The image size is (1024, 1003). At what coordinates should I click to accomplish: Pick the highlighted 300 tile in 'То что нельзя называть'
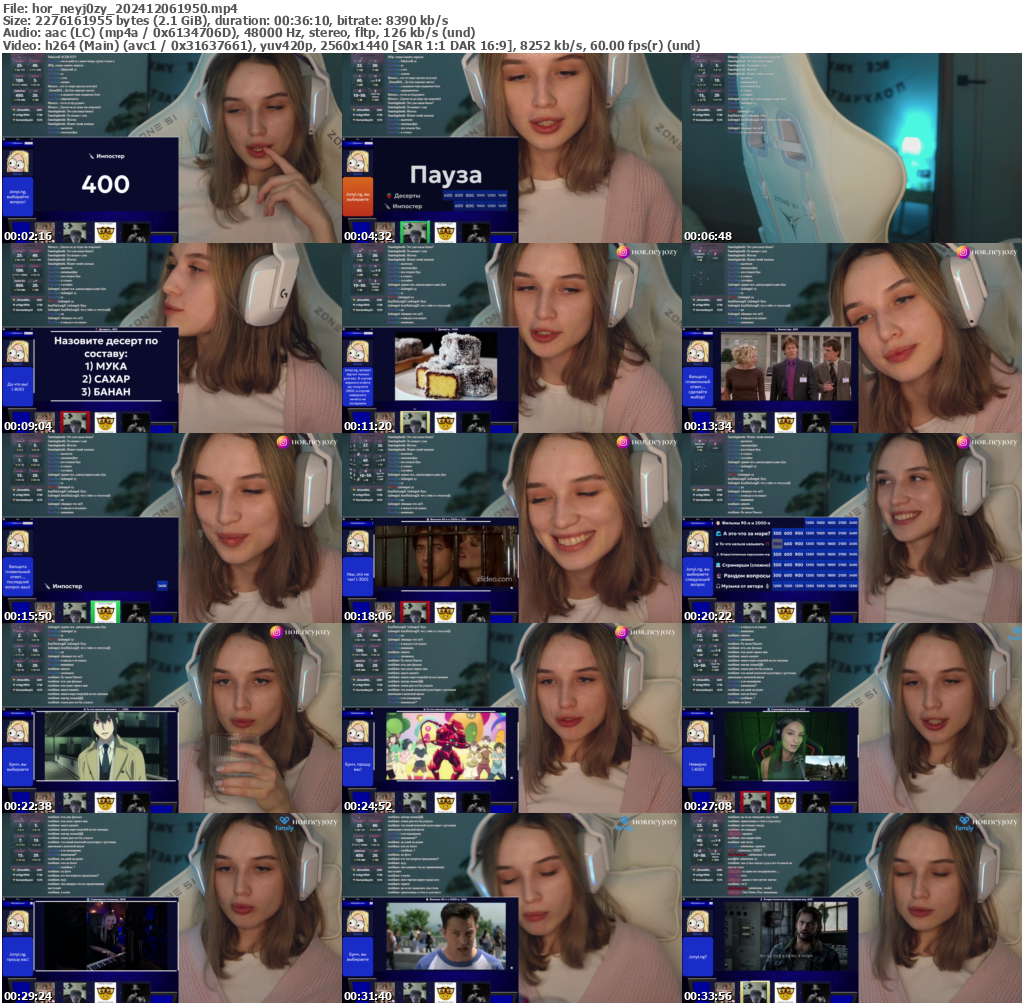pos(777,544)
